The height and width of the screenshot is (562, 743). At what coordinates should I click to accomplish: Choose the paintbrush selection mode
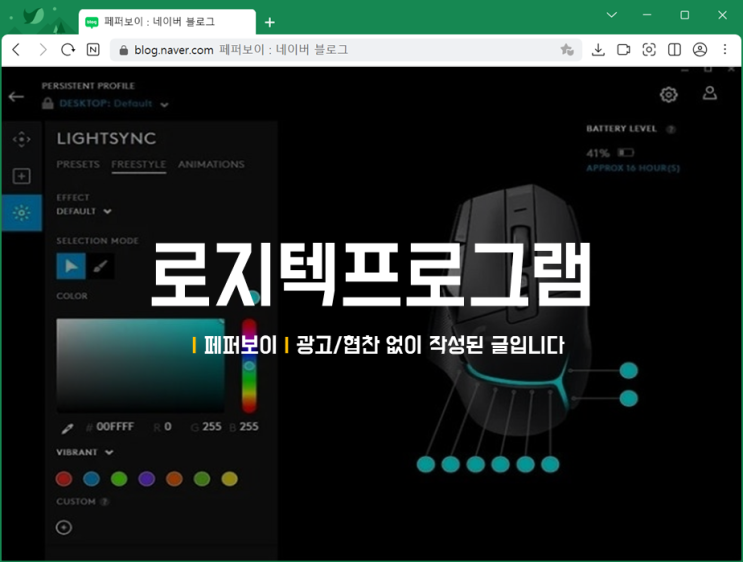point(100,266)
